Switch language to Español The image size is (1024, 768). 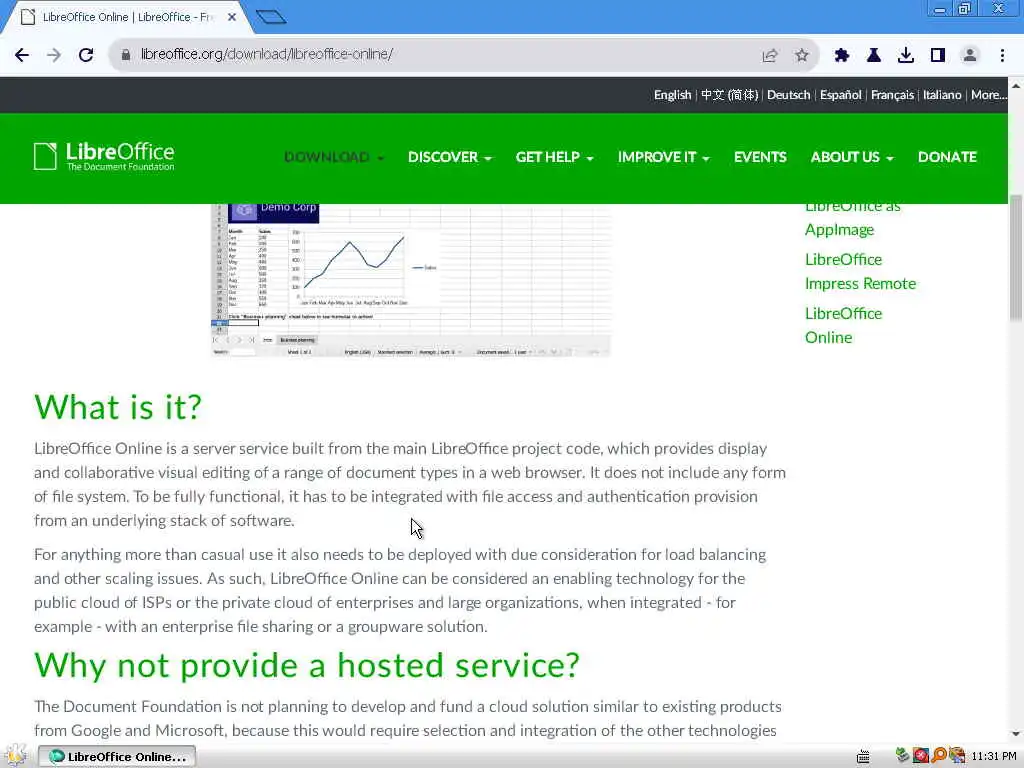tap(840, 95)
